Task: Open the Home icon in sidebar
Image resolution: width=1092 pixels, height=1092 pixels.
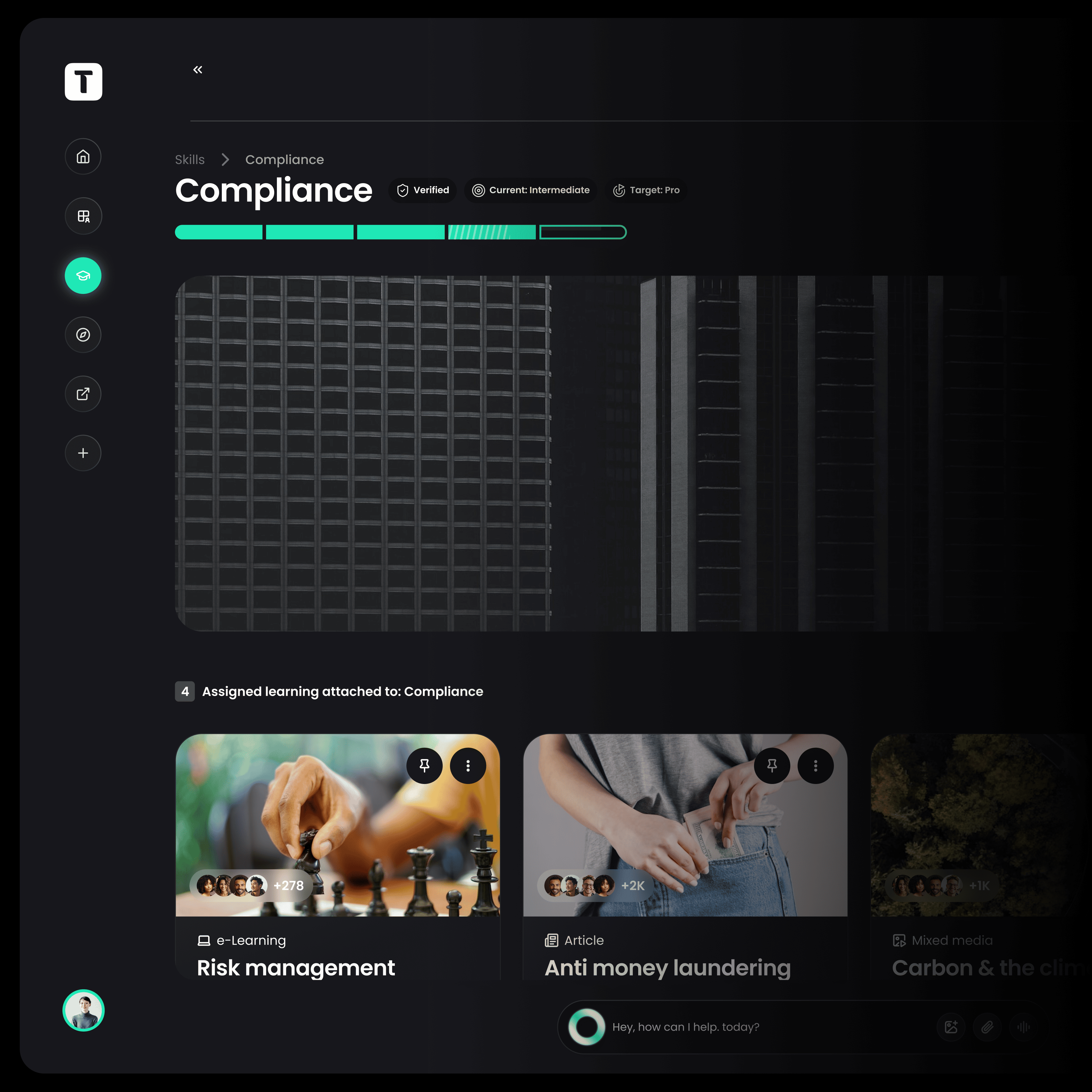Action: tap(83, 157)
